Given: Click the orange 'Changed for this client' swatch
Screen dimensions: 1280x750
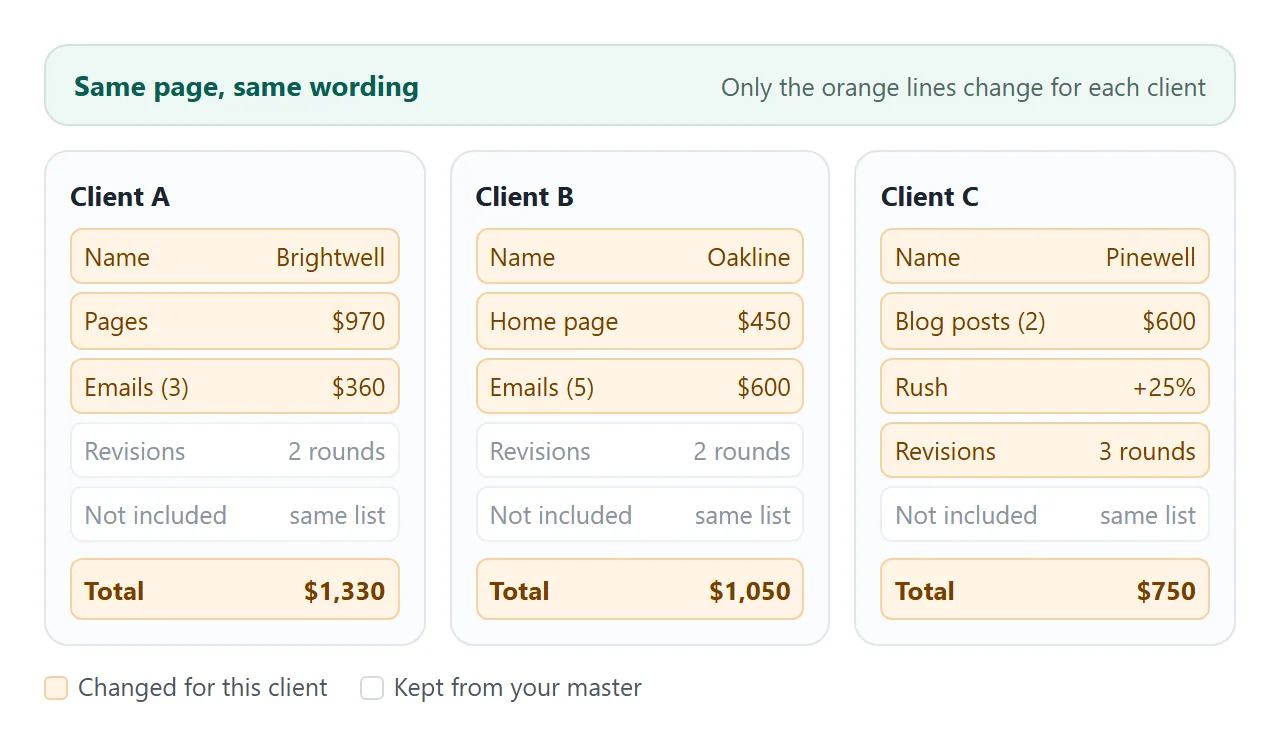Looking at the screenshot, I should (x=56, y=688).
